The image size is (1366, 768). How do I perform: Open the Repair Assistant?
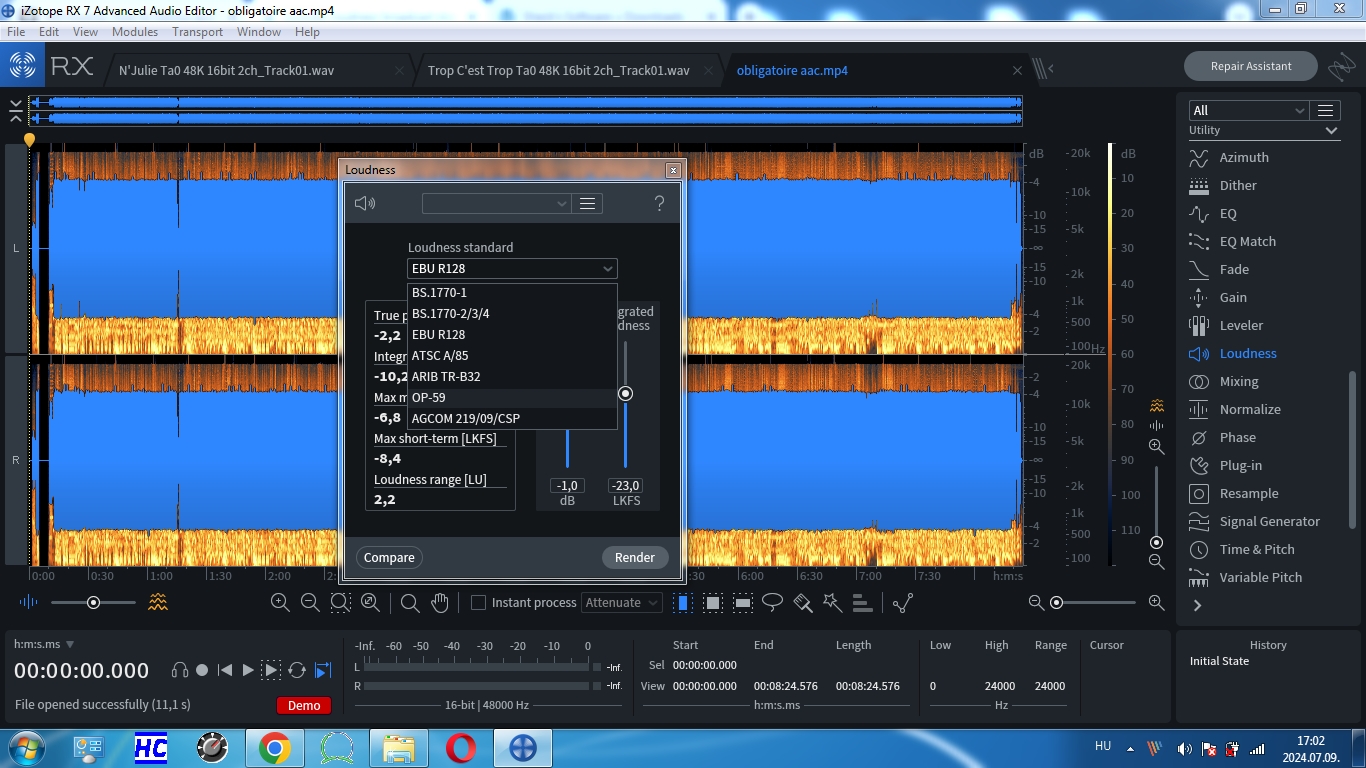coord(1251,66)
